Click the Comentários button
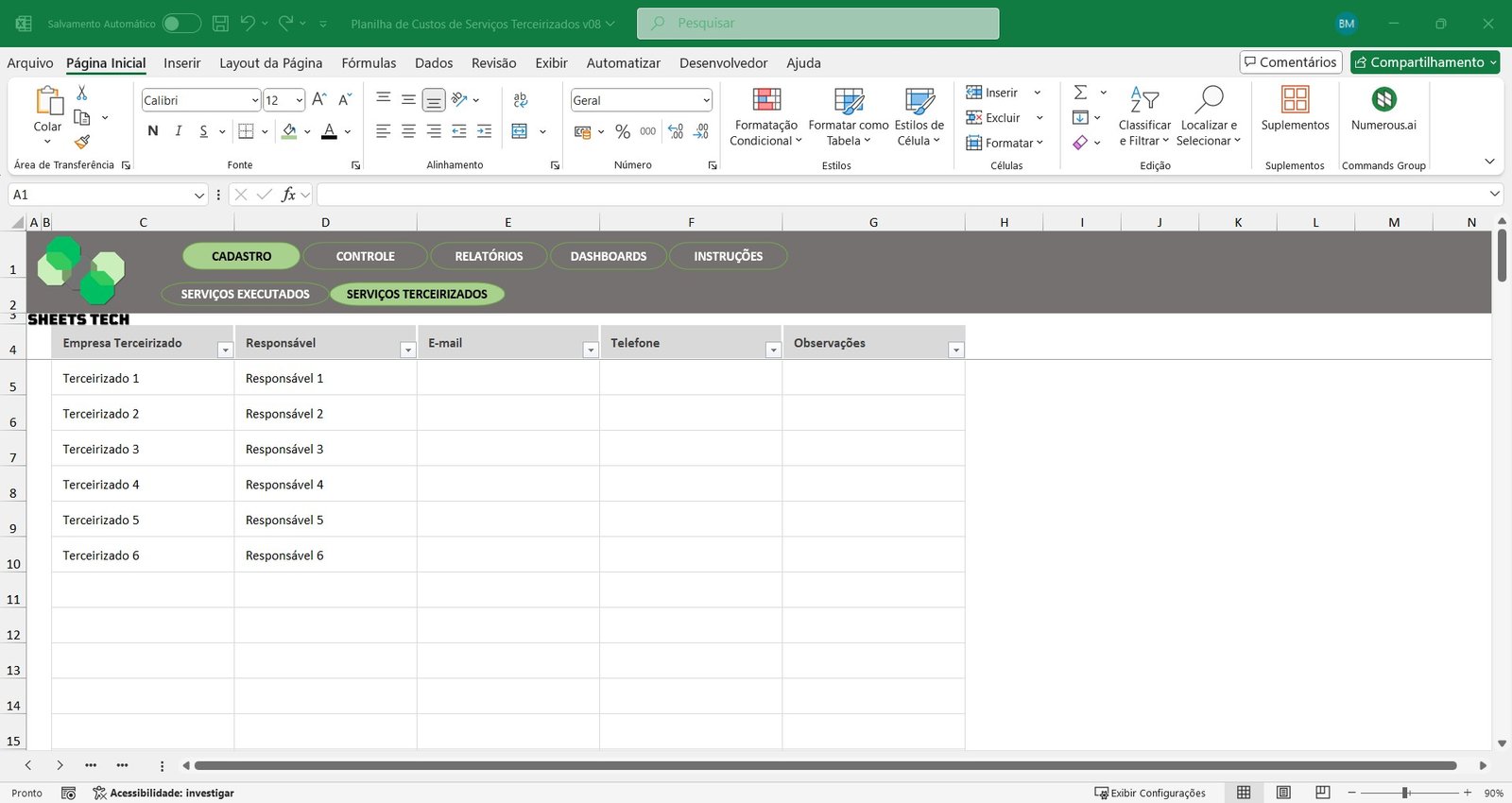The width and height of the screenshot is (1512, 803). [1291, 62]
